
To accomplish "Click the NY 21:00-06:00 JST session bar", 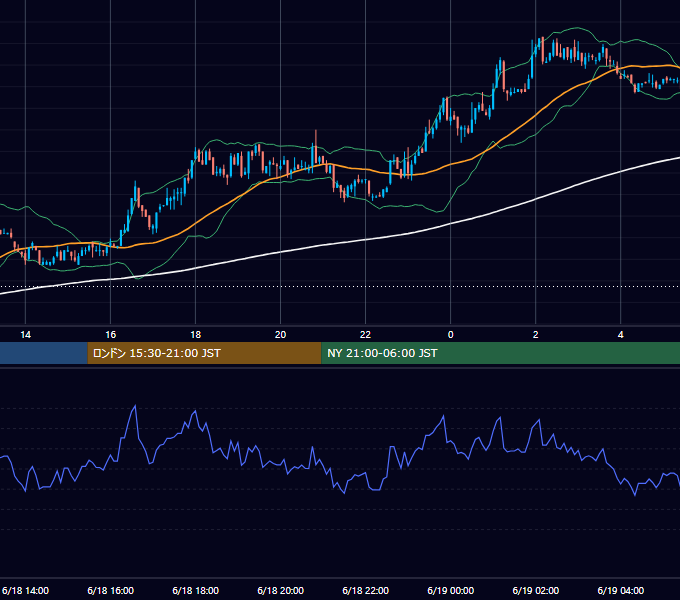I will 500,353.
